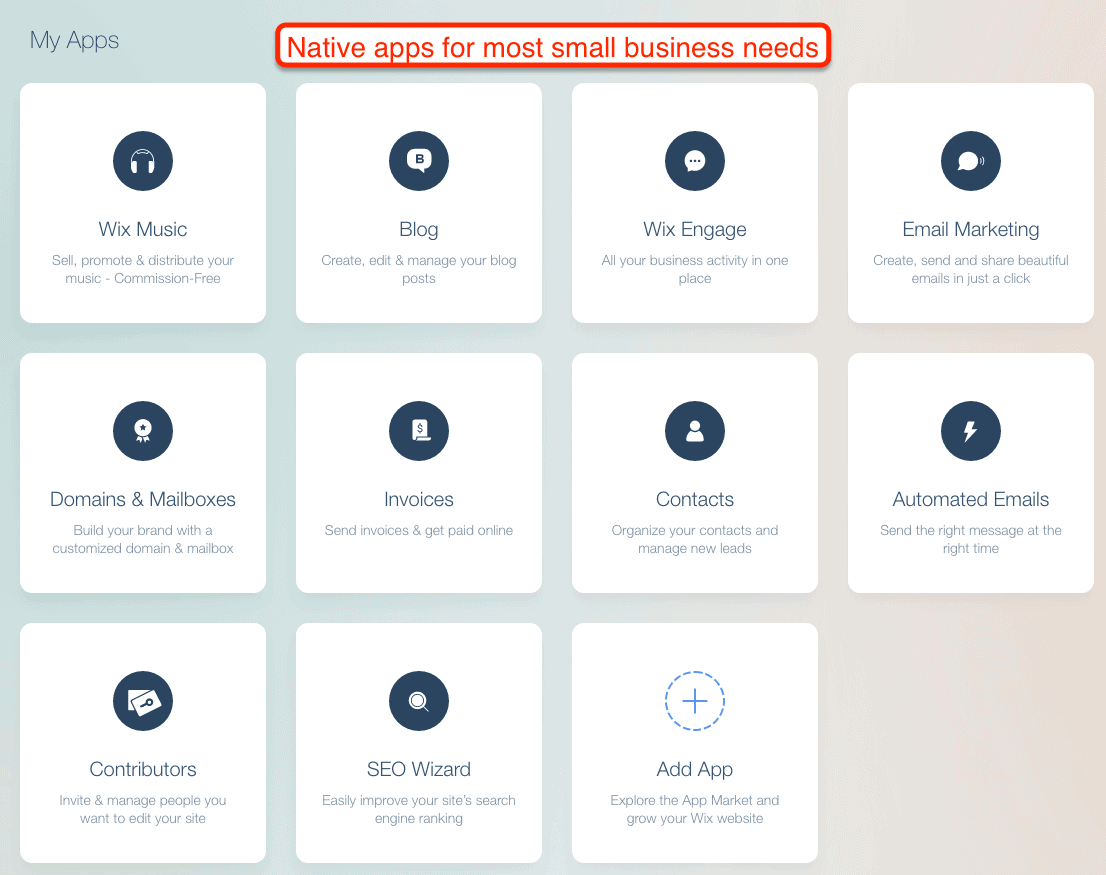The image size is (1106, 875).
Task: Open the Invoices dollar document icon
Action: click(419, 431)
